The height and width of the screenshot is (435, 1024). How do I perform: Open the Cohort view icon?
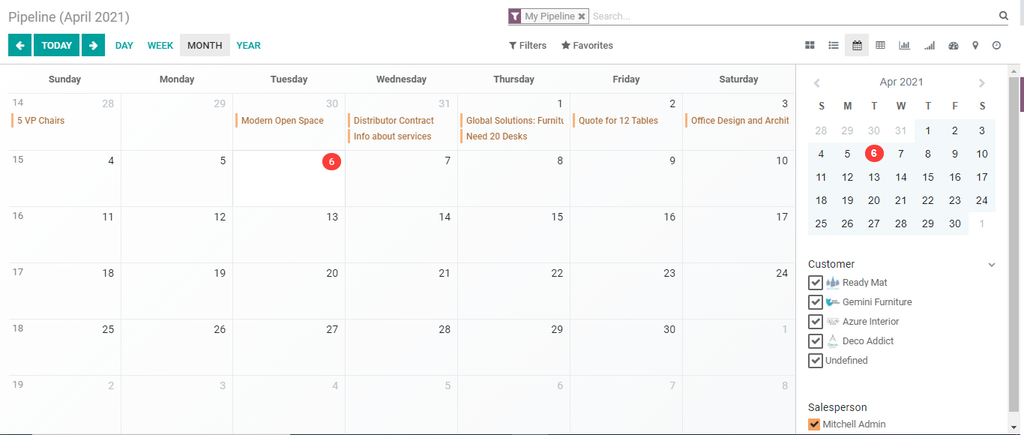click(x=929, y=45)
